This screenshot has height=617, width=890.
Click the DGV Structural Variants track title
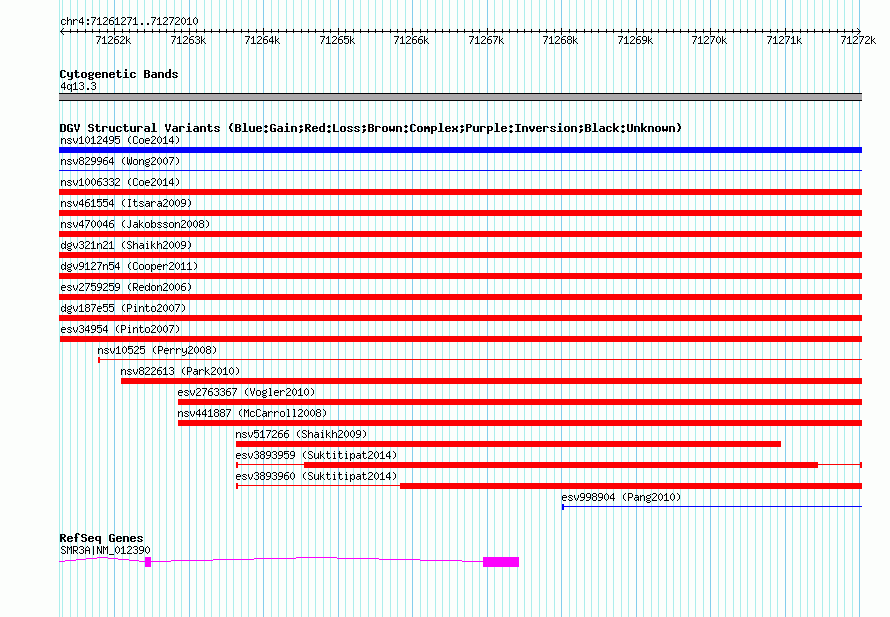370,128
